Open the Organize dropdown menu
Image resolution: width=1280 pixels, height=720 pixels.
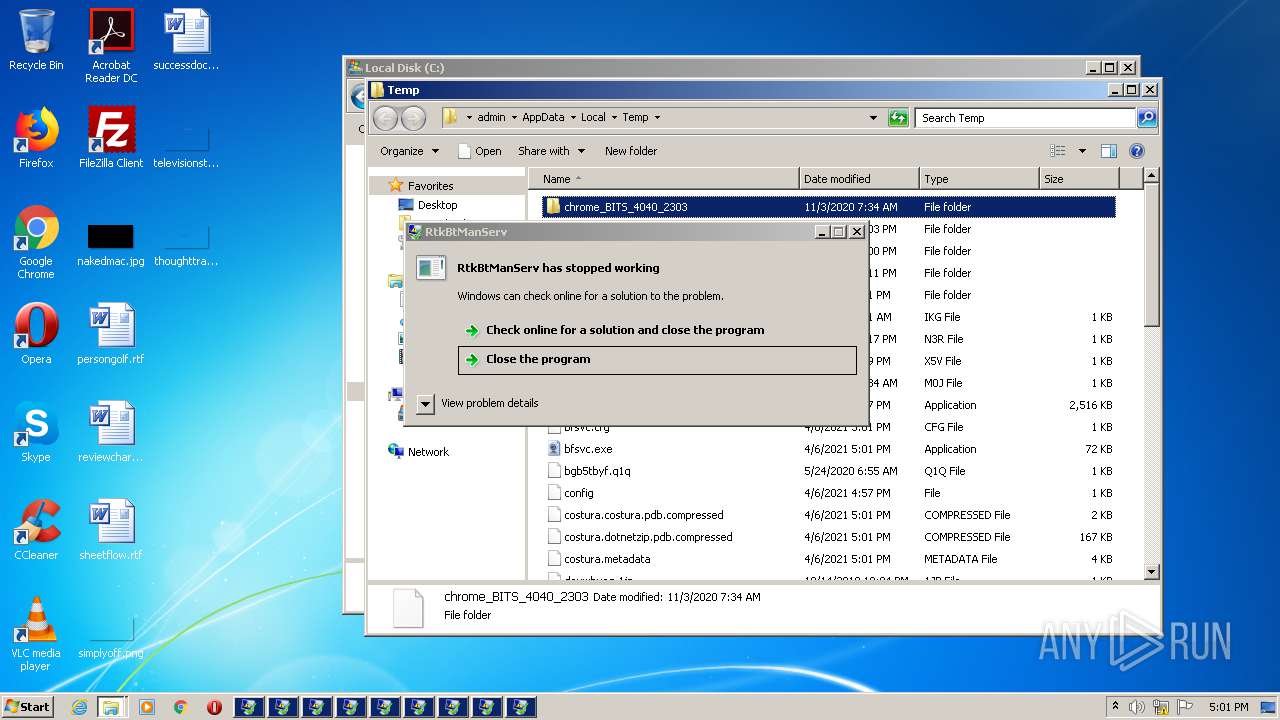409,151
